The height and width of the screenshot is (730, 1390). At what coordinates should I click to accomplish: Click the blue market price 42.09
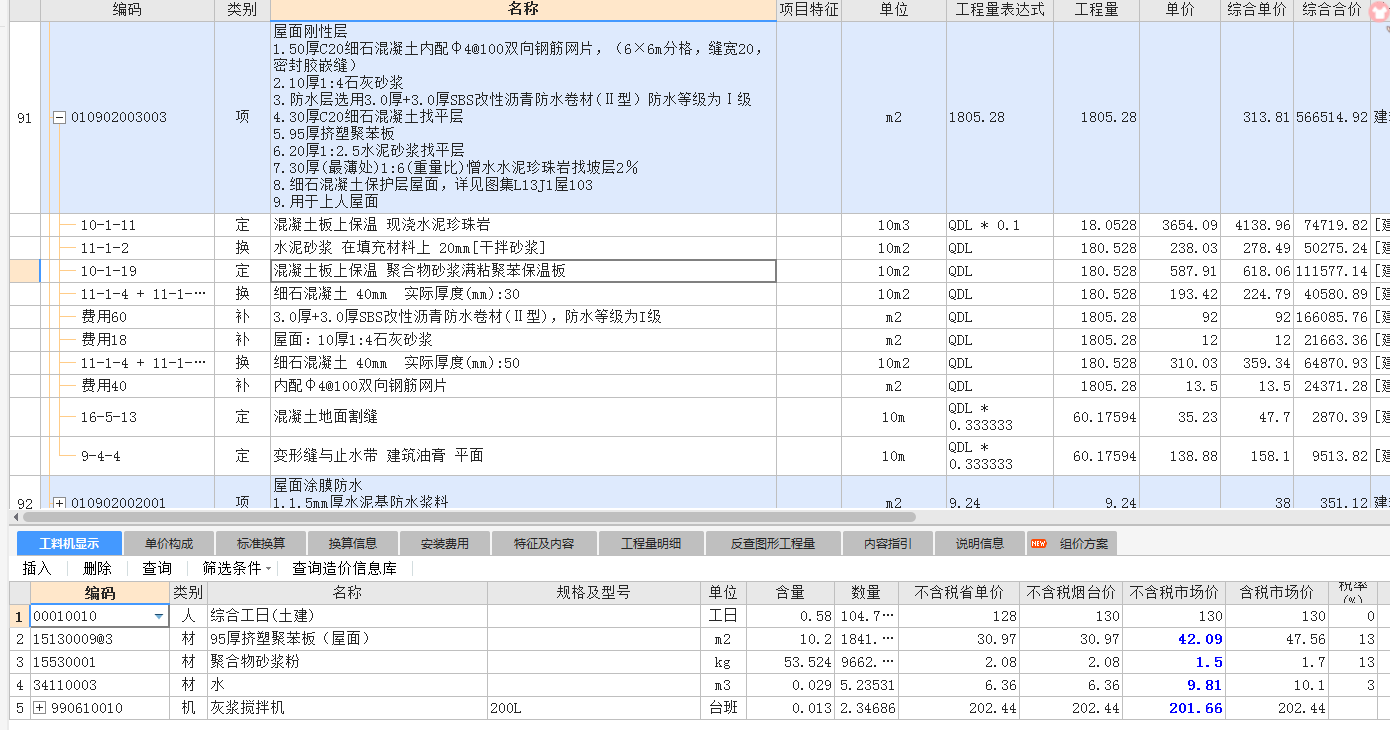point(1174,639)
